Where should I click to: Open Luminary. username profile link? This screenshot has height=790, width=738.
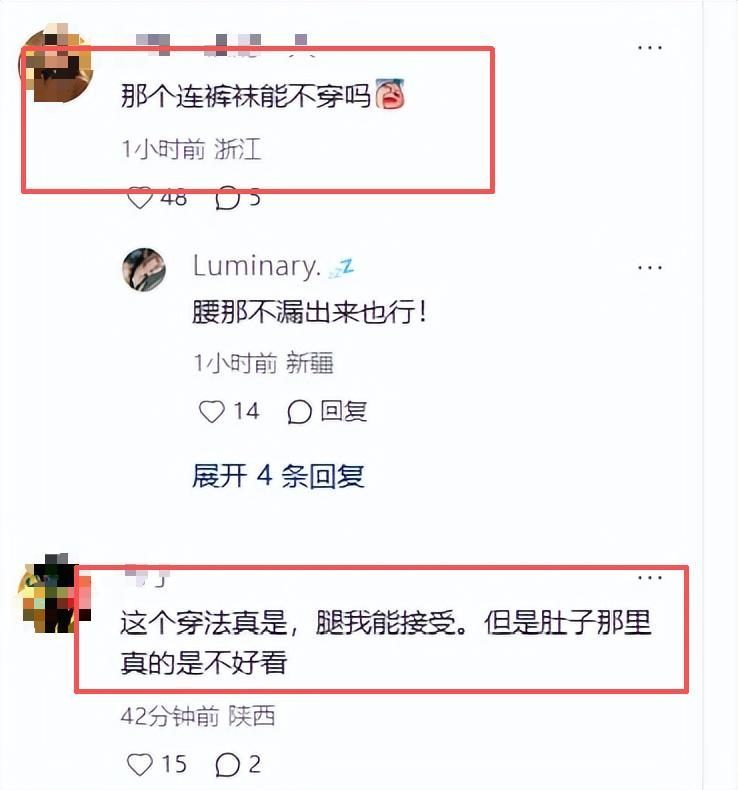click(x=257, y=266)
